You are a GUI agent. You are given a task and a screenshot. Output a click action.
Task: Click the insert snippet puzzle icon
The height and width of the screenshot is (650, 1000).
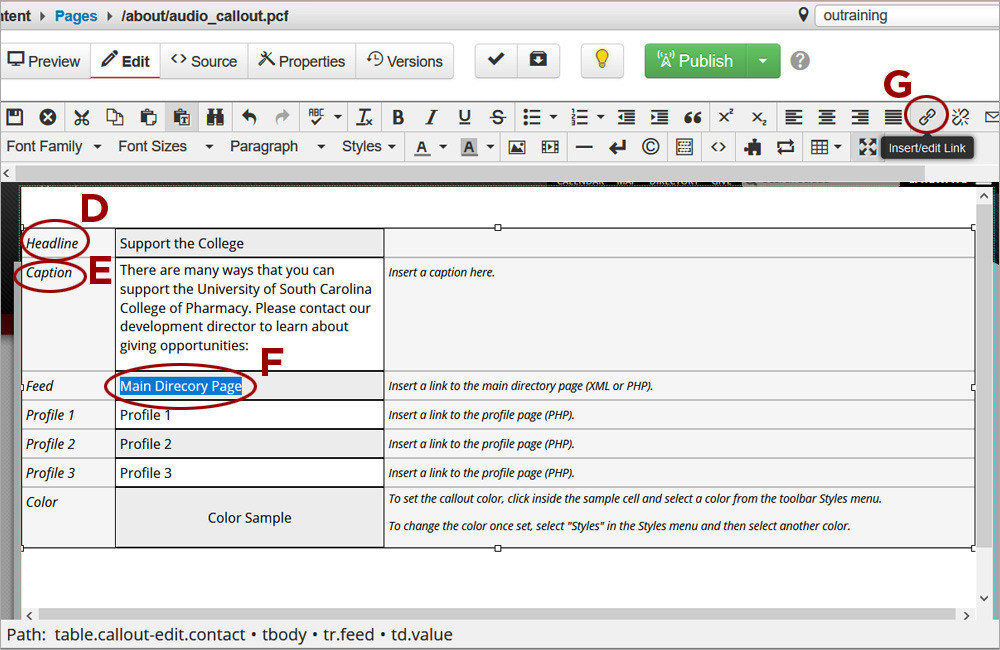pos(752,147)
